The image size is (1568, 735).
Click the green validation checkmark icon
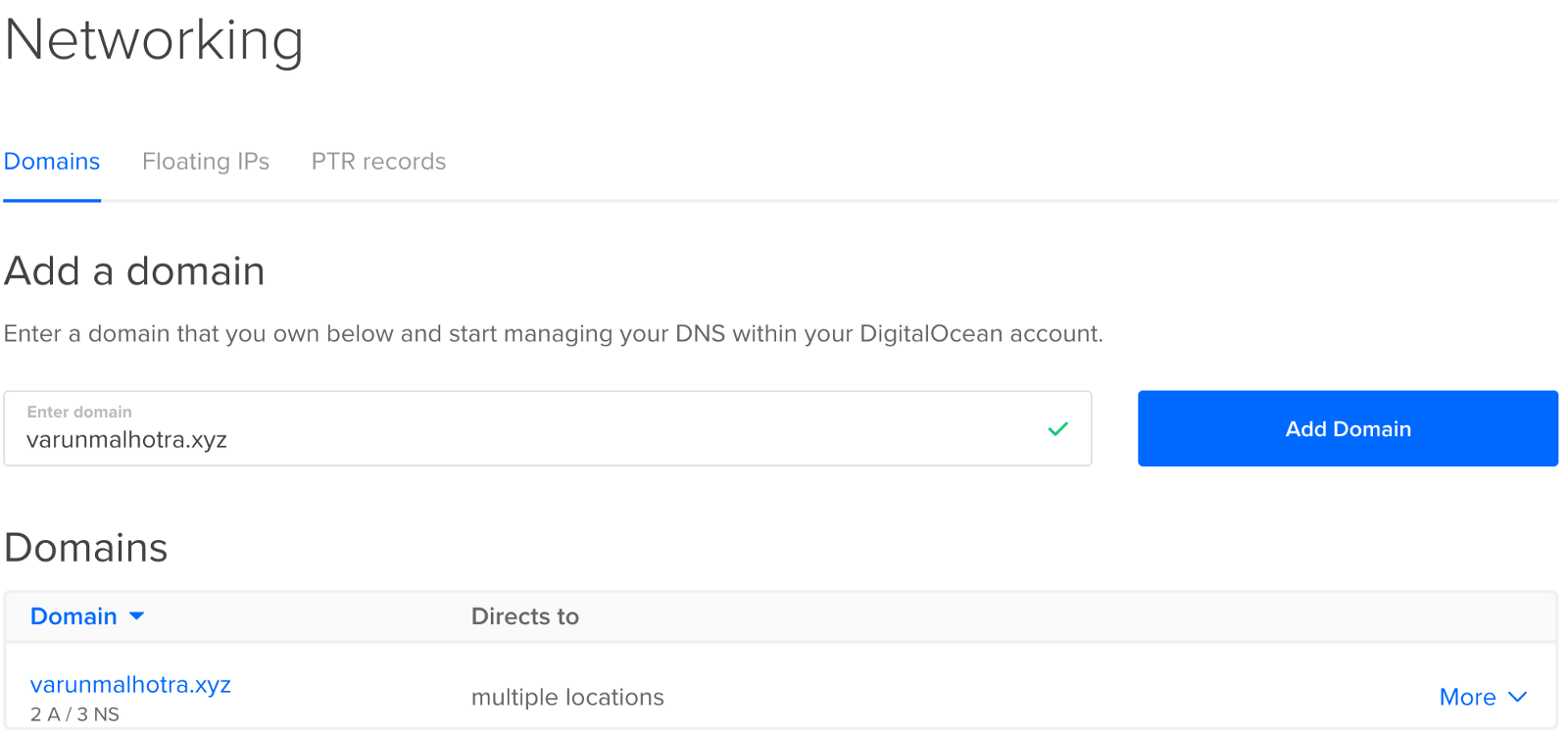click(x=1057, y=429)
